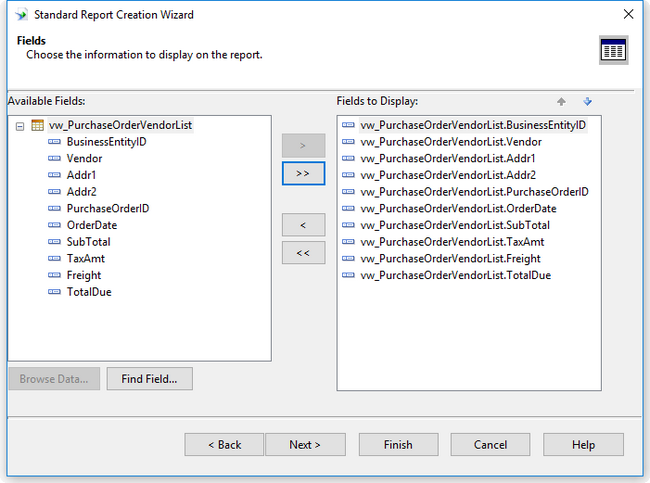Viewport: 650px width, 483px height.
Task: Select vw_PurchaseOrderVendorList.SubTotal in Fields to Display
Action: click(x=455, y=225)
